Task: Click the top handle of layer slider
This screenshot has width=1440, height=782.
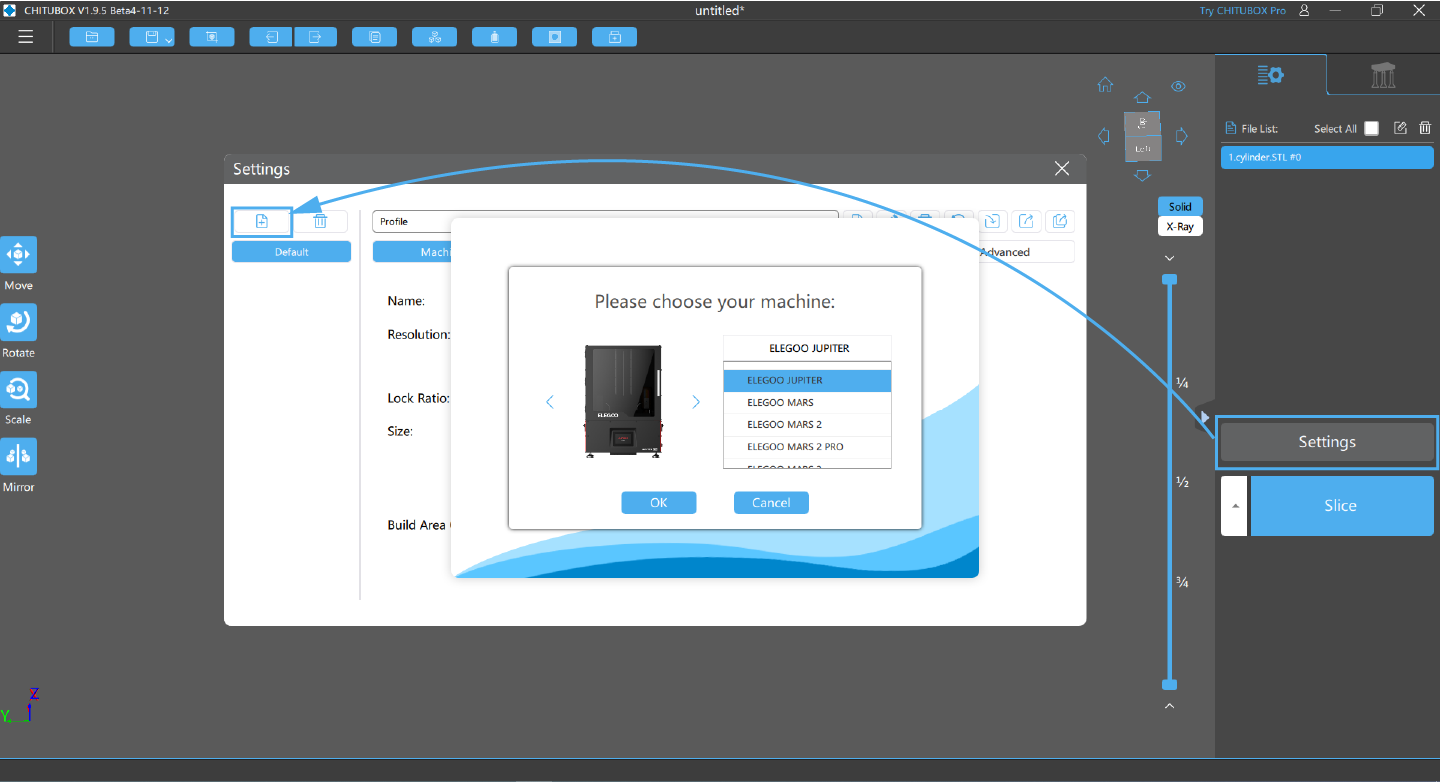Action: (x=1169, y=279)
